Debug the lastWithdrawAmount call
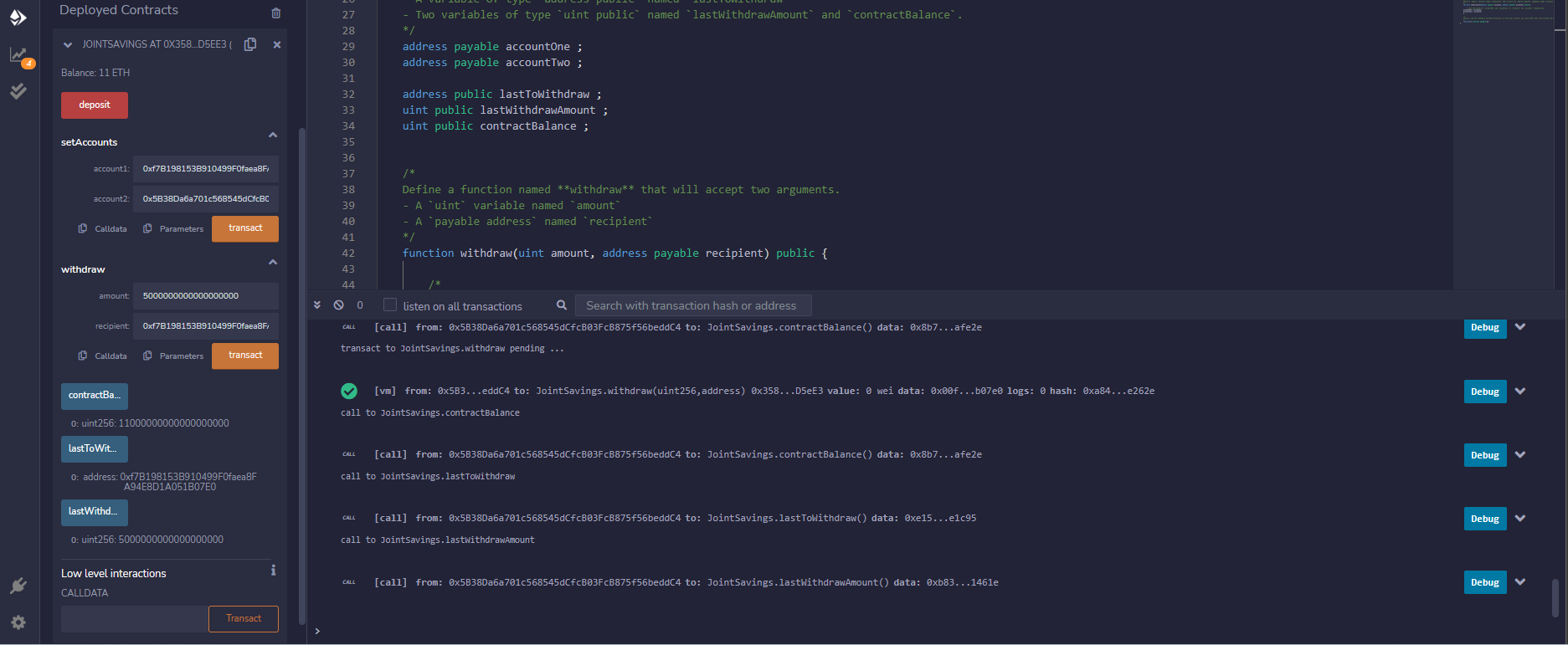 pyautogui.click(x=1485, y=582)
